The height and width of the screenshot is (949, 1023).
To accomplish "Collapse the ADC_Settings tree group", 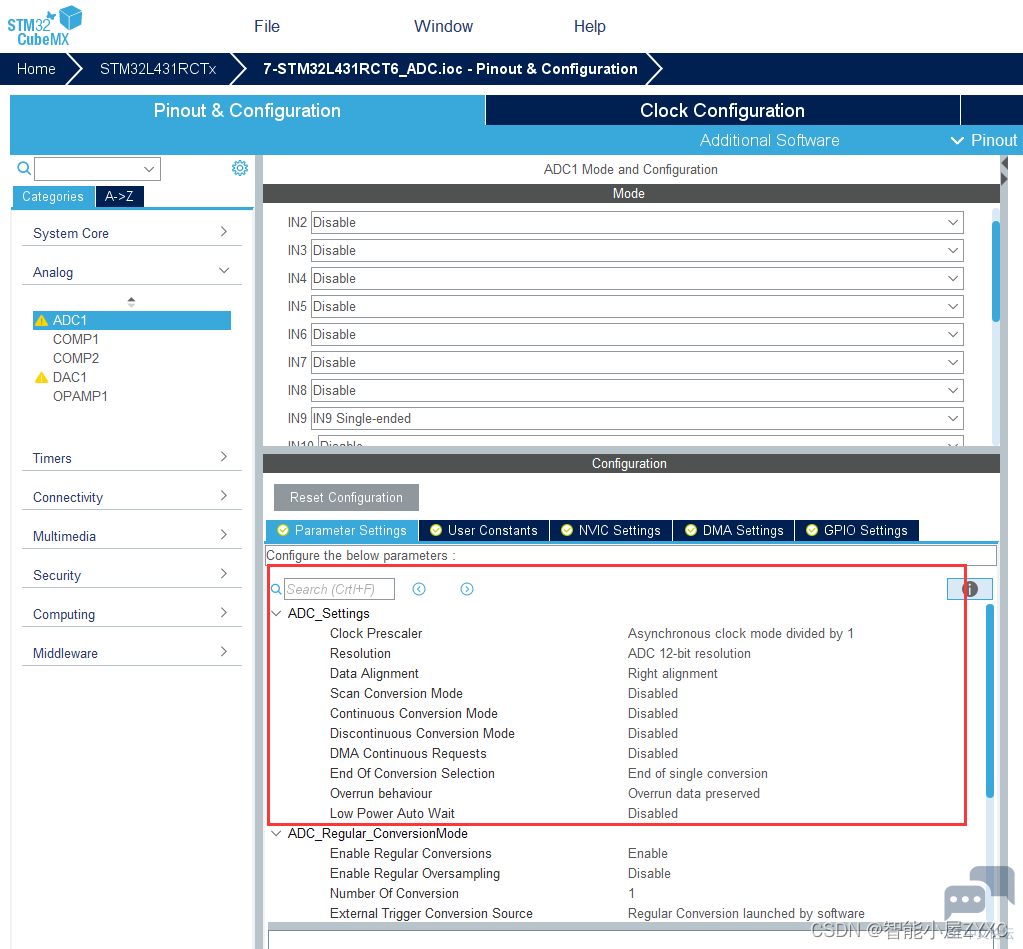I will 276,614.
